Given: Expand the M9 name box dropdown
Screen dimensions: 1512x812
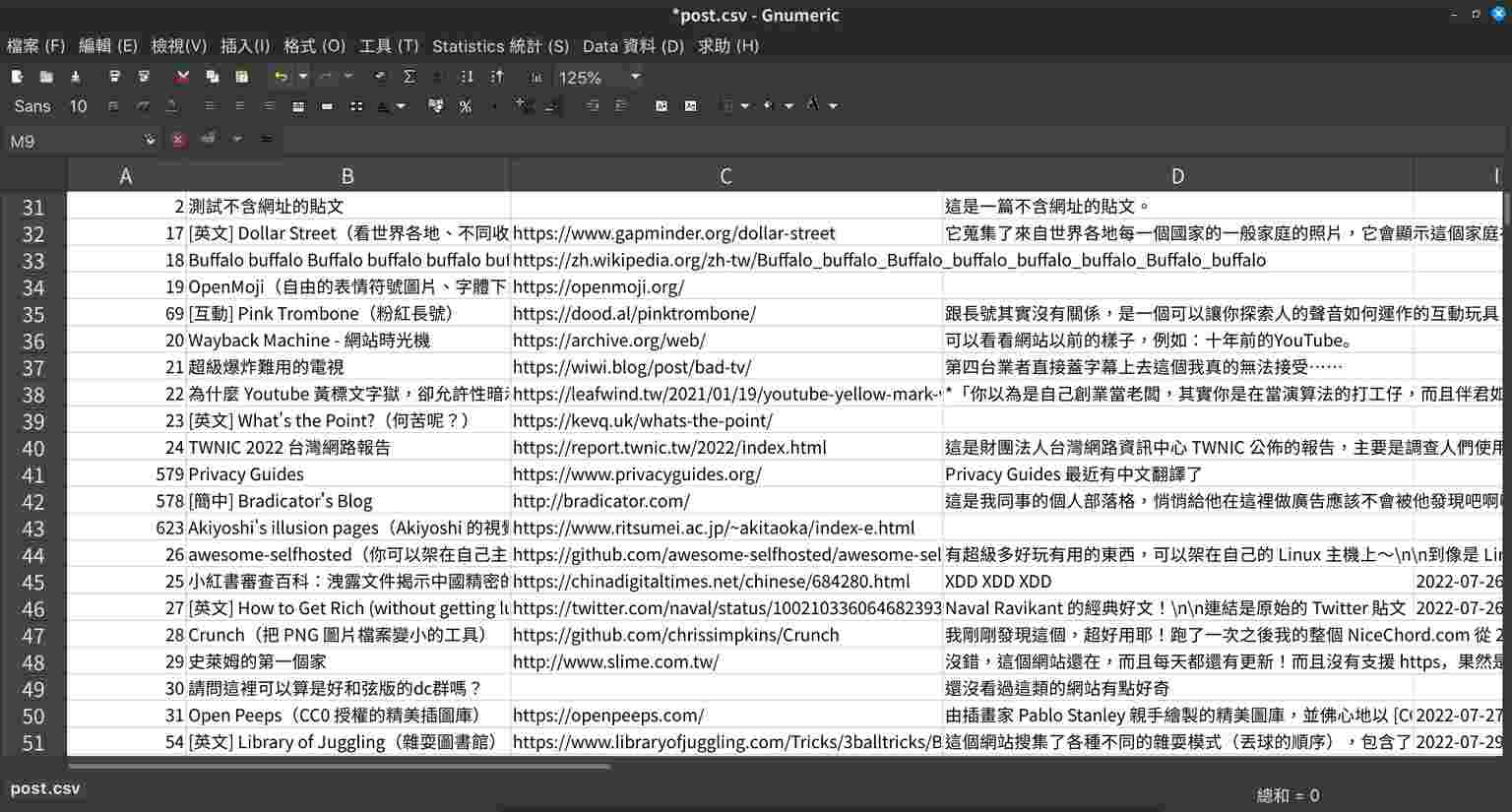Looking at the screenshot, I should tap(150, 140).
